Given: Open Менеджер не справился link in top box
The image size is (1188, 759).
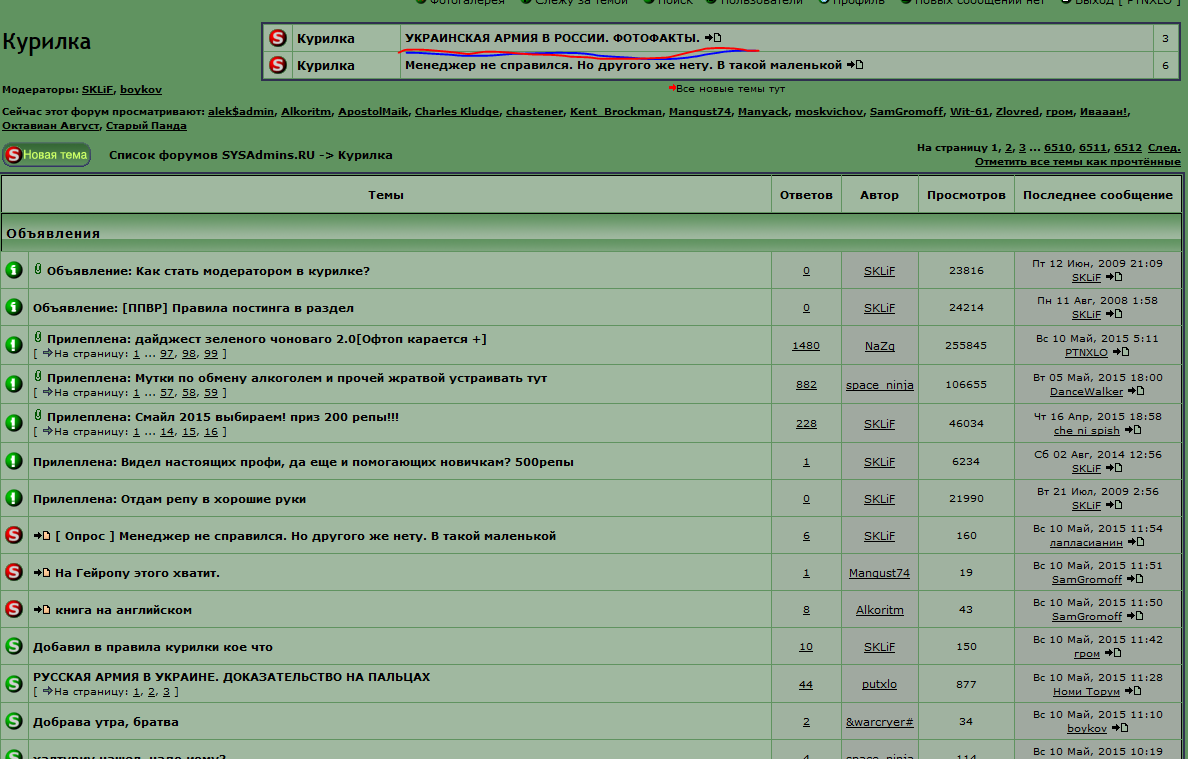Looking at the screenshot, I should coord(624,65).
